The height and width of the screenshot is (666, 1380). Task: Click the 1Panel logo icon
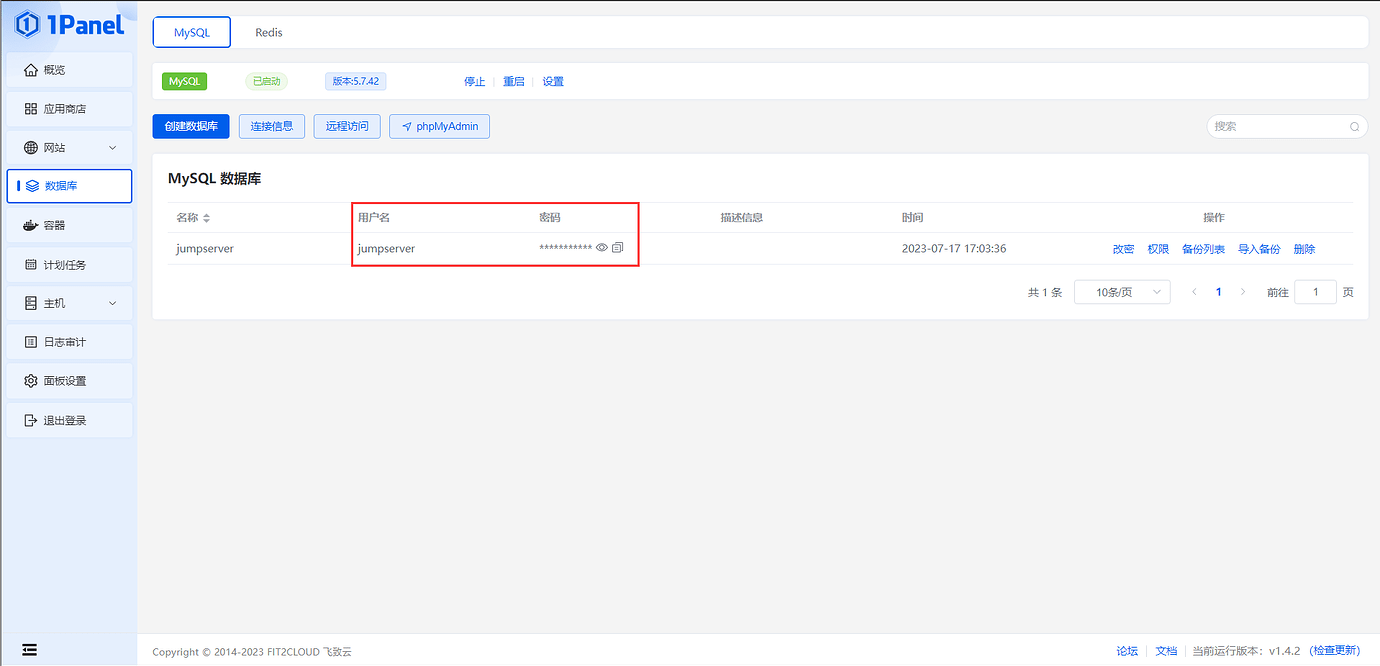pos(28,24)
